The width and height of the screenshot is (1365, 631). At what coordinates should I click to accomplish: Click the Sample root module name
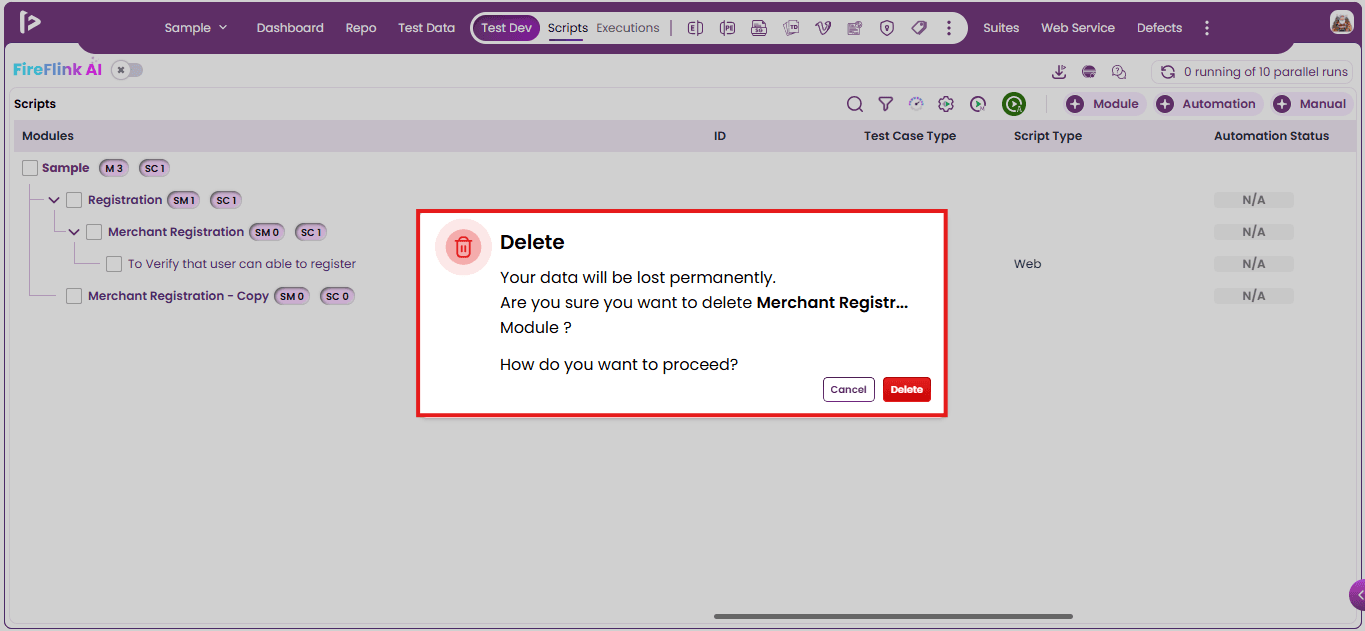(66, 168)
